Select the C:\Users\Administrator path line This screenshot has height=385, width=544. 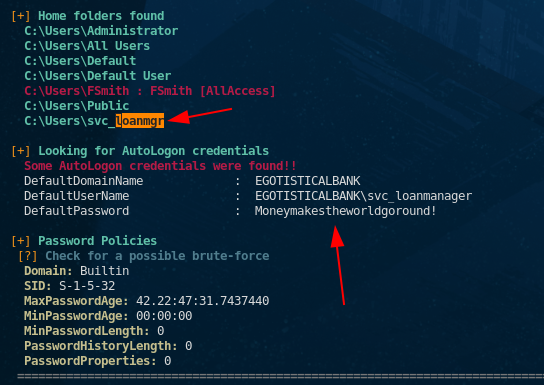pyautogui.click(x=101, y=31)
